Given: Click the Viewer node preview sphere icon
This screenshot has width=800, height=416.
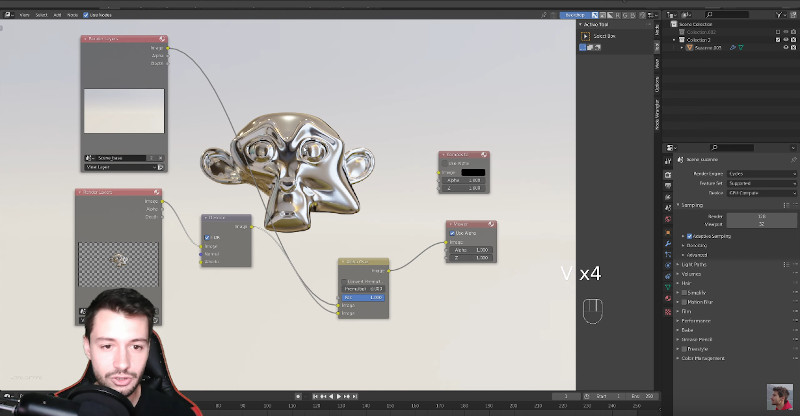Looking at the screenshot, I should click(491, 224).
